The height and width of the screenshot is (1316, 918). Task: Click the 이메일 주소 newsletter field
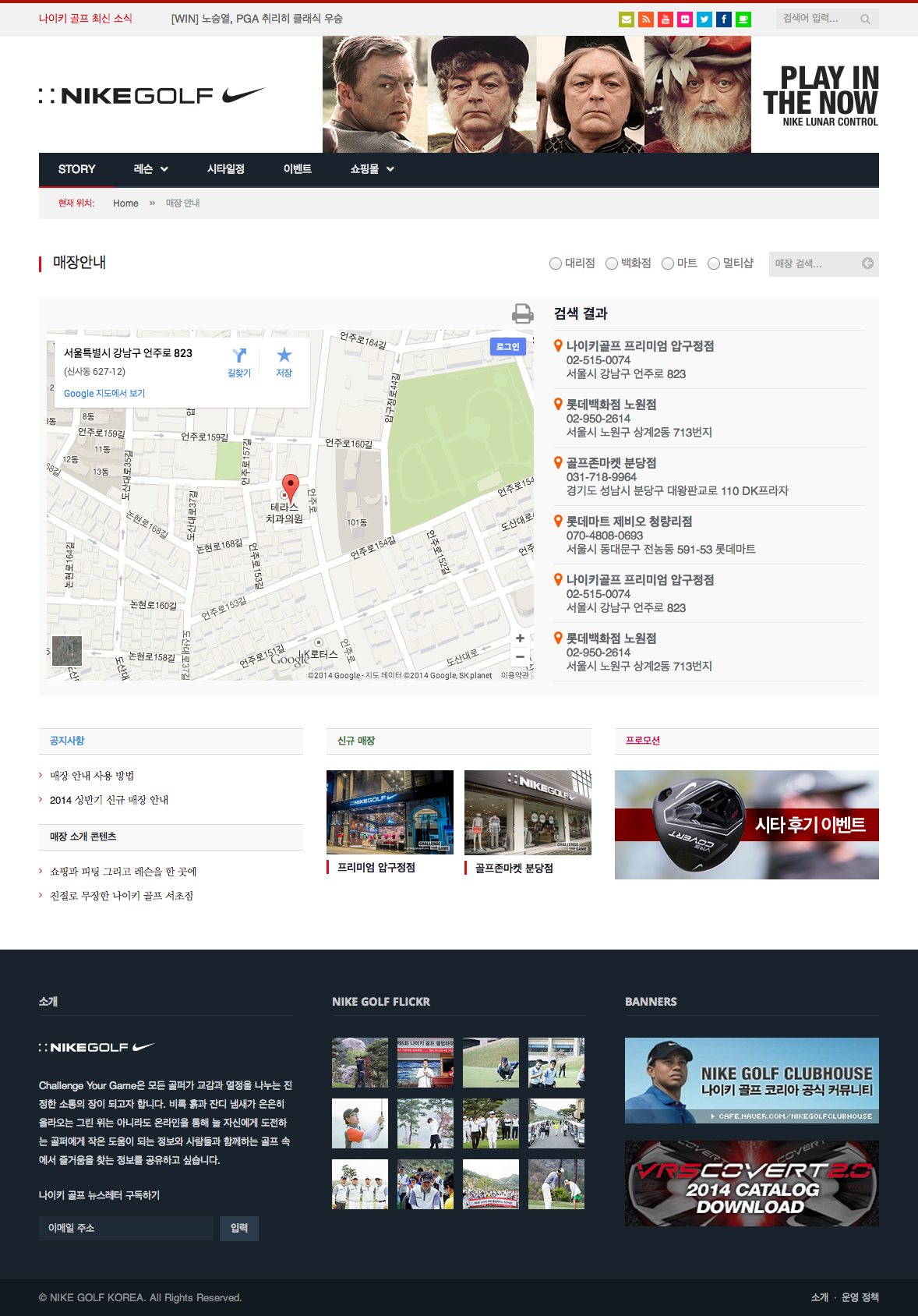[x=126, y=1229]
